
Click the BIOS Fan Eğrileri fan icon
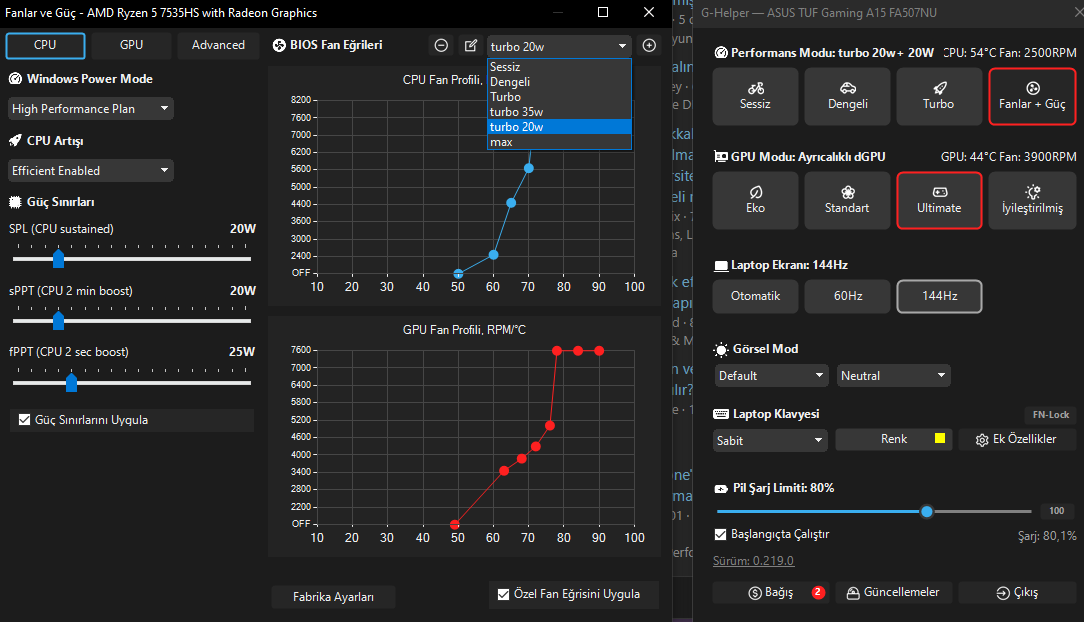(x=279, y=45)
